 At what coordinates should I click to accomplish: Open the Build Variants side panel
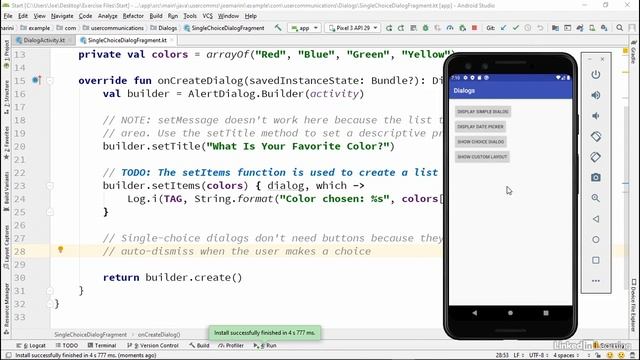pyautogui.click(x=6, y=191)
